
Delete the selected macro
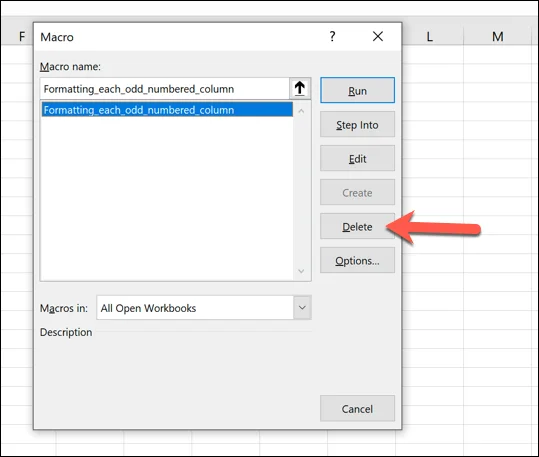(357, 226)
